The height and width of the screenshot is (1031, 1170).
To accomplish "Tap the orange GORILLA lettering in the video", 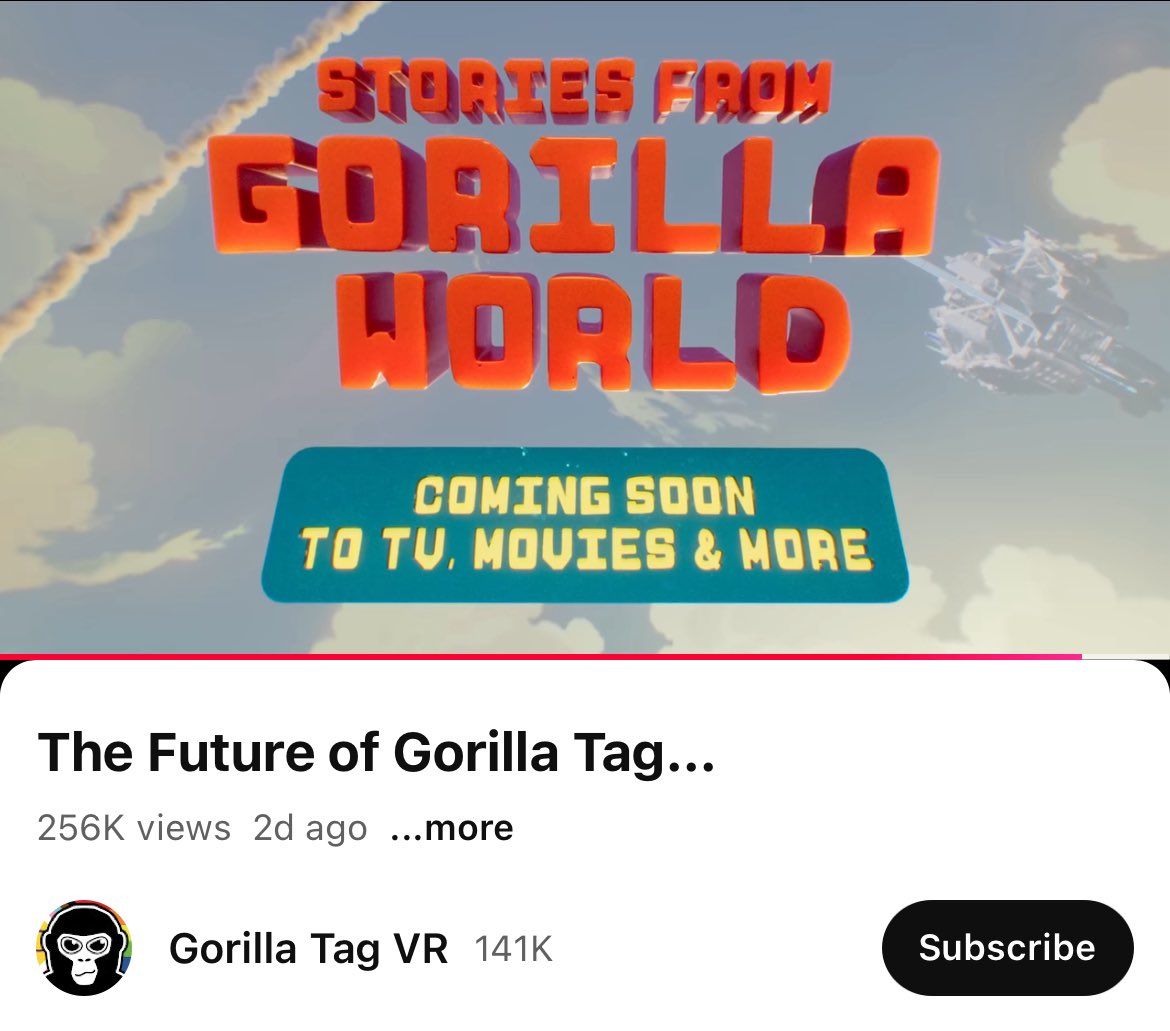I will (x=575, y=196).
